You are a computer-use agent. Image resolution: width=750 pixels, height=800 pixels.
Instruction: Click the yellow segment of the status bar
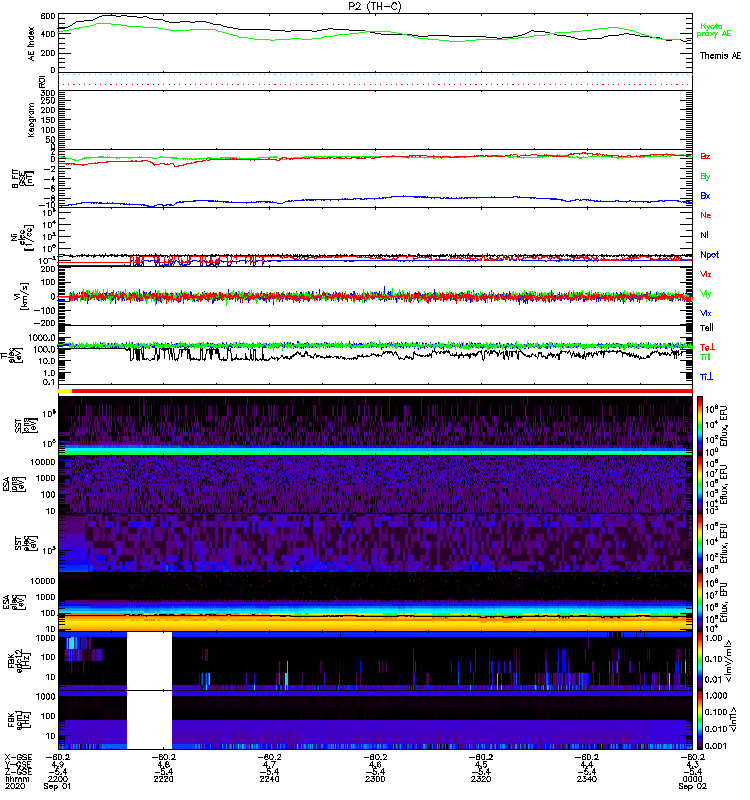point(65,391)
